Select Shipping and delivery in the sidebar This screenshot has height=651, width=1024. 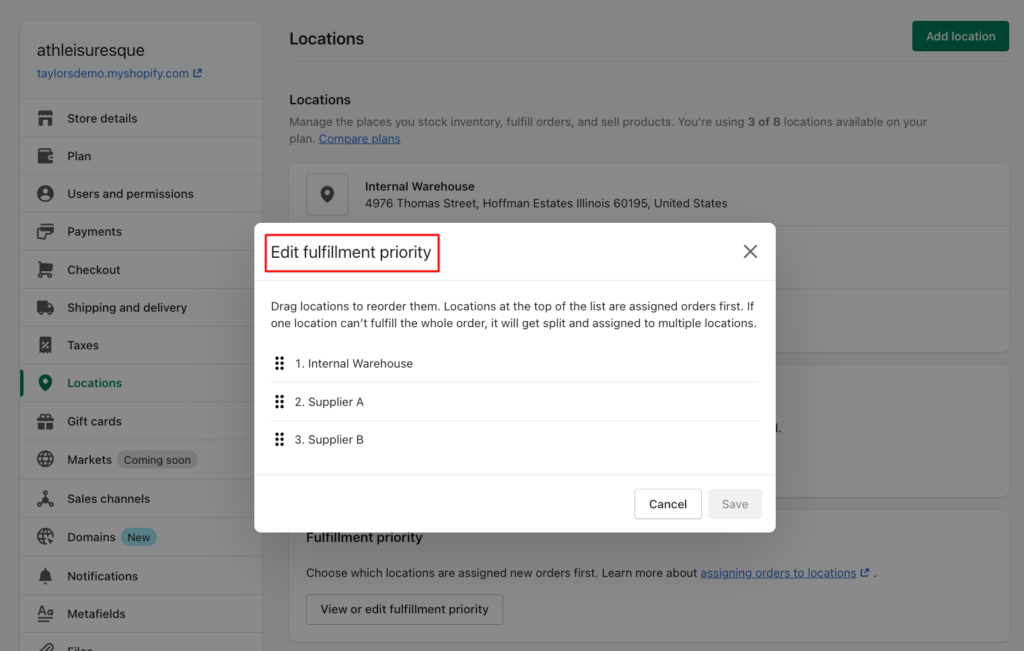(x=126, y=307)
